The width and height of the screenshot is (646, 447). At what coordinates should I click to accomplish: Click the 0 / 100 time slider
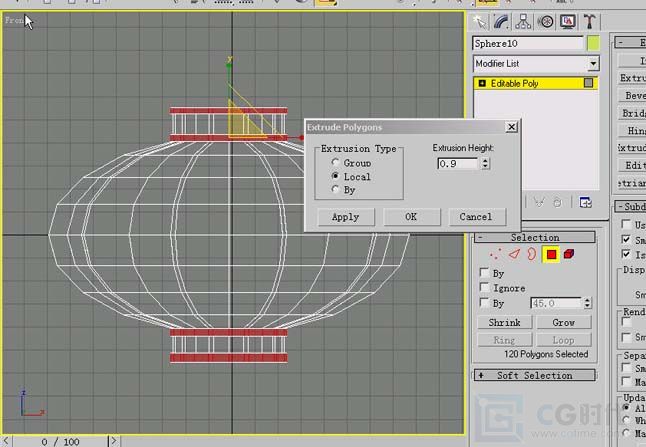pos(60,442)
